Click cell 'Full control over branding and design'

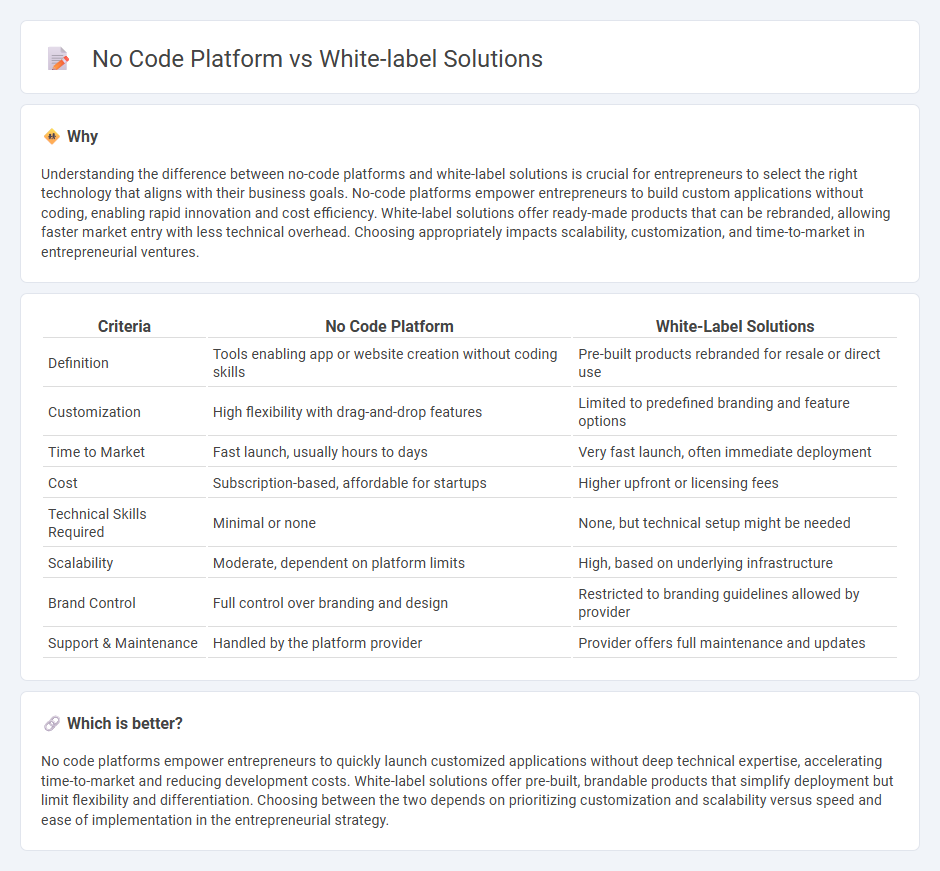pyautogui.click(x=389, y=603)
